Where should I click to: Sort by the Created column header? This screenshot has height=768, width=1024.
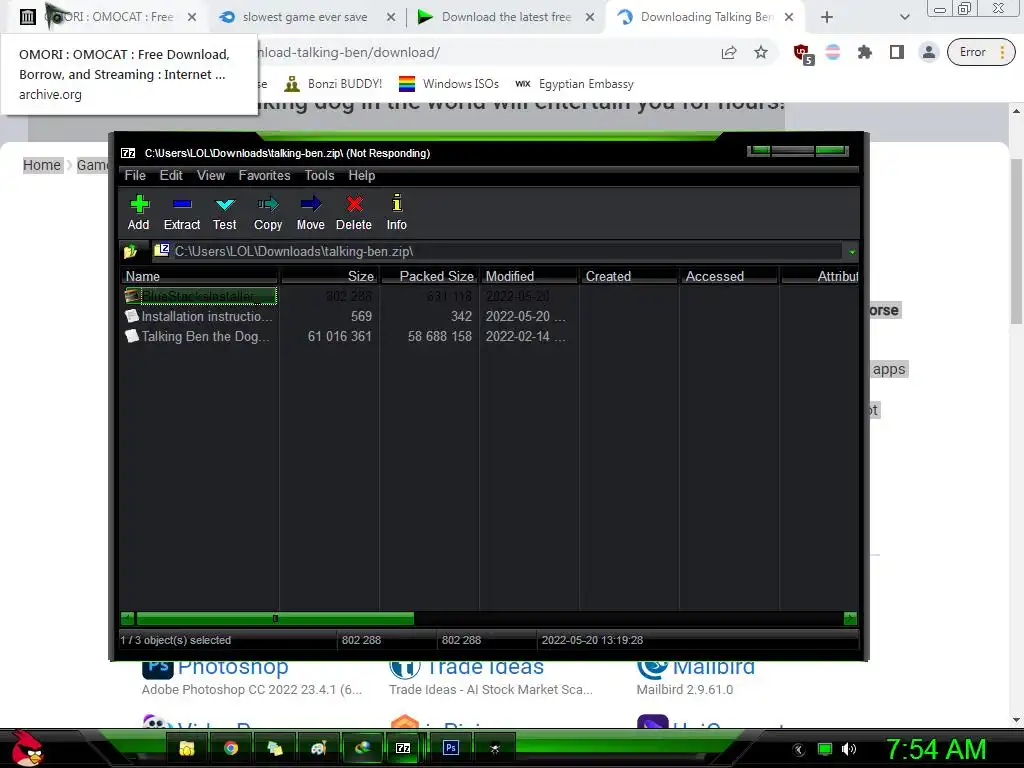pyautogui.click(x=629, y=276)
